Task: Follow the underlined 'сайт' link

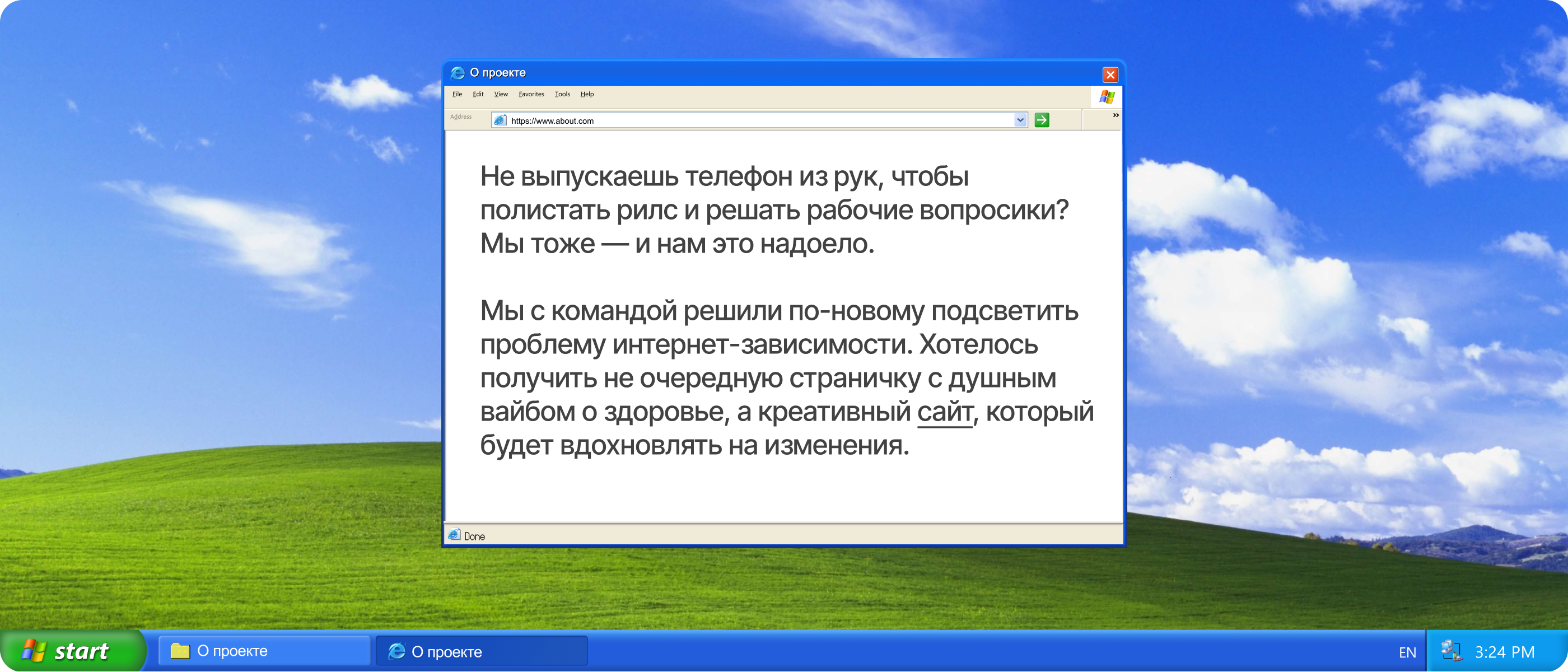Action: pyautogui.click(x=945, y=412)
